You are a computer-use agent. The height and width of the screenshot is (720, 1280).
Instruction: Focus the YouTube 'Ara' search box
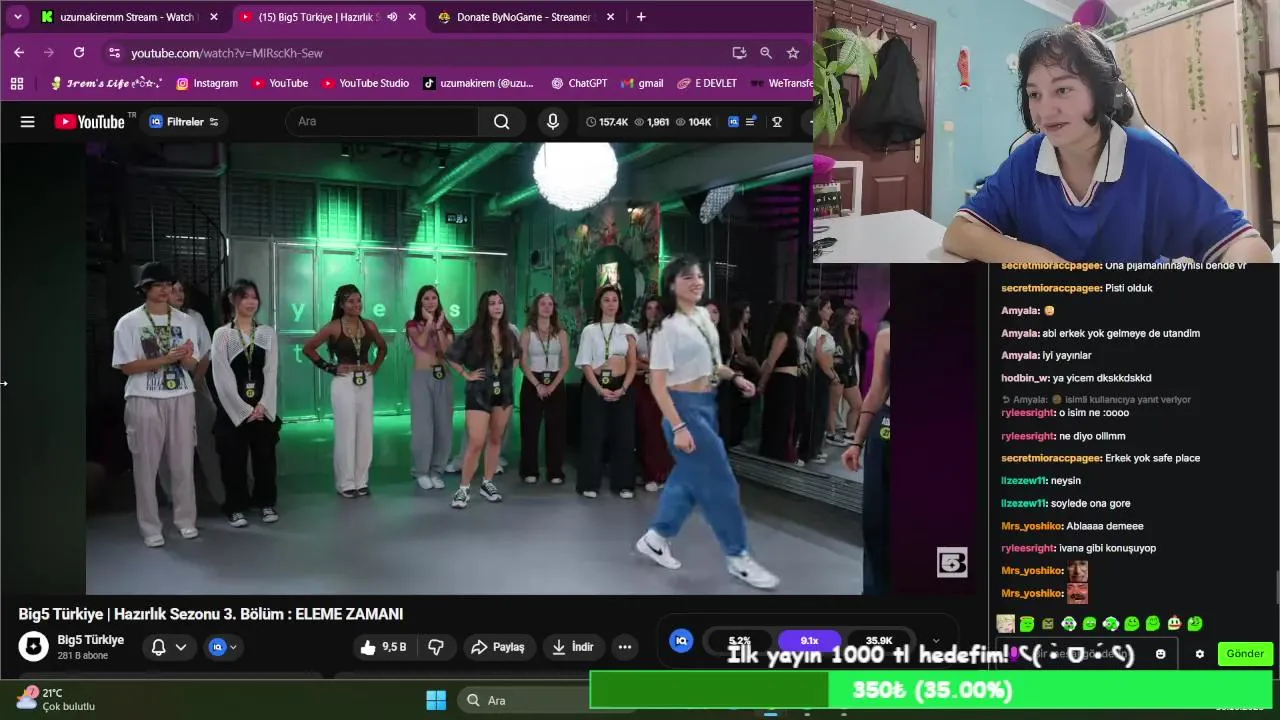[382, 122]
